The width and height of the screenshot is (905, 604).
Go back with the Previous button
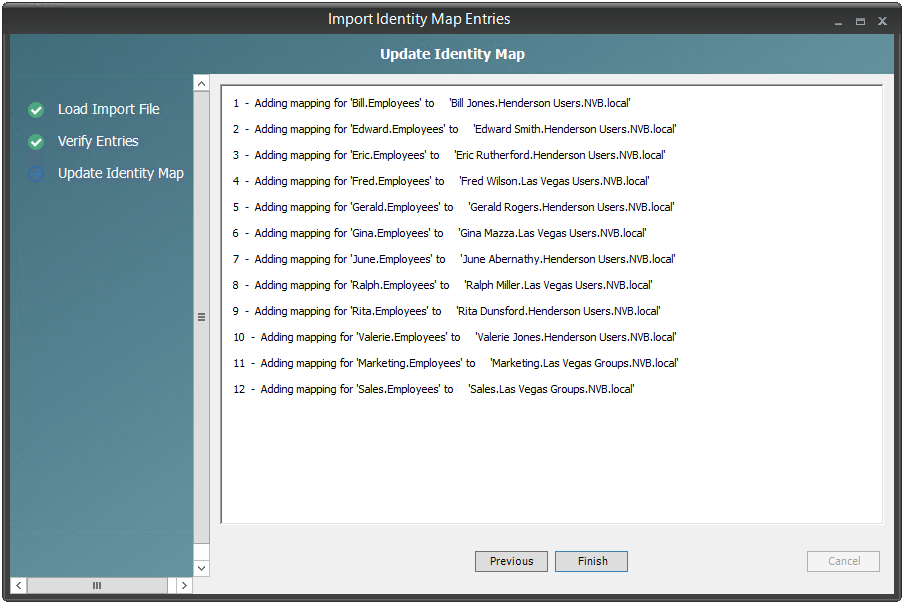click(511, 561)
